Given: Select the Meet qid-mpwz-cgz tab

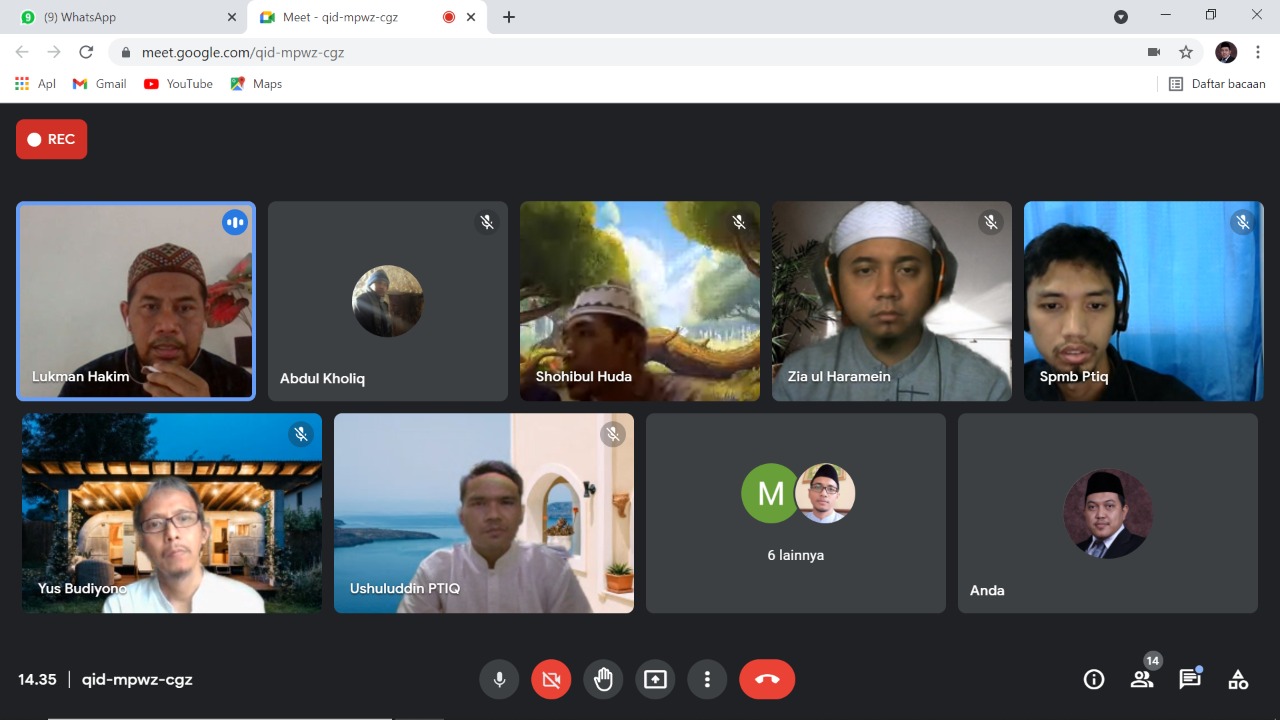Looking at the screenshot, I should click(x=365, y=17).
